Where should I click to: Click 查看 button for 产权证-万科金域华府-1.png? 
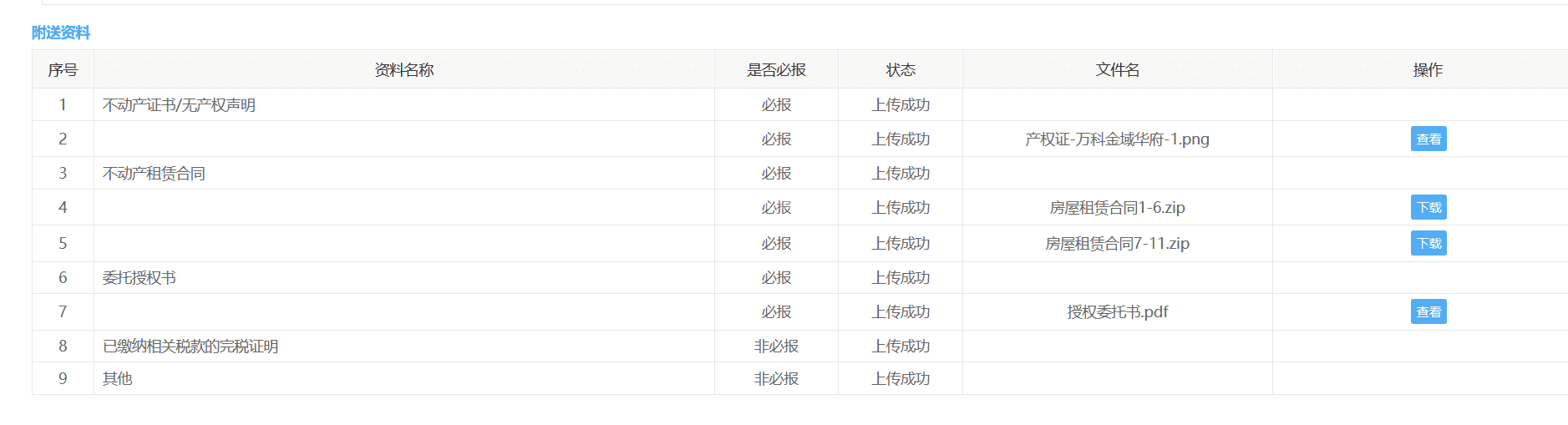point(1428,139)
